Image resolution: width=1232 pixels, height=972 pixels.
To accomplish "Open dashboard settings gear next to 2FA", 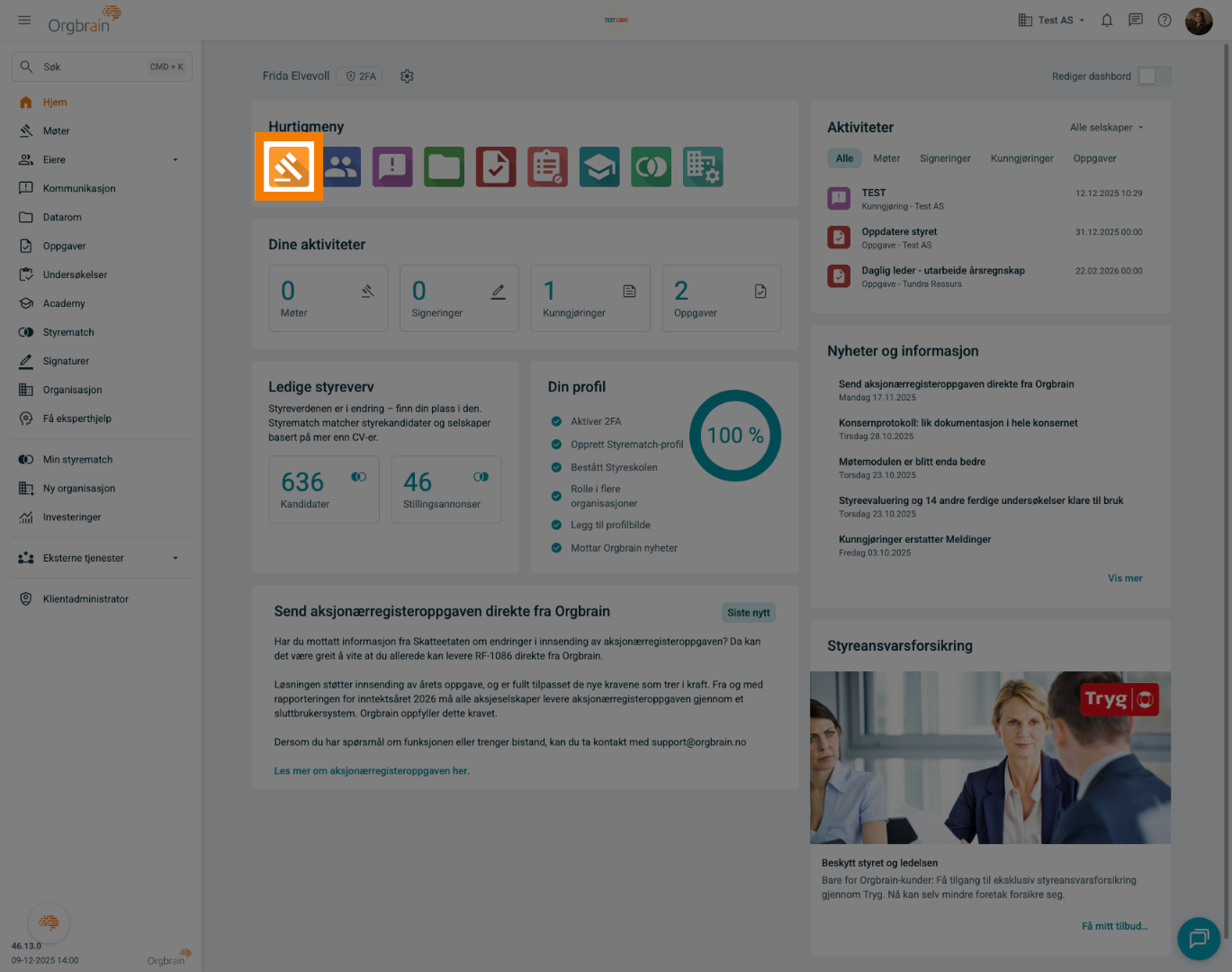I will [407, 76].
